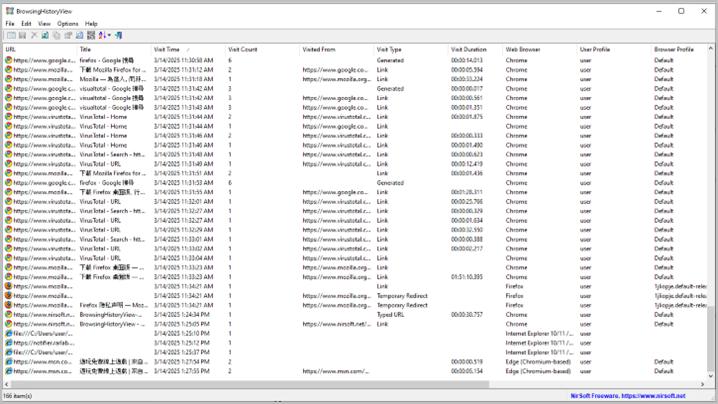Viewport: 718px width, 404px height.
Task: Click the Chrome icon of the 11:32:01 AM row
Action: (x=8, y=201)
